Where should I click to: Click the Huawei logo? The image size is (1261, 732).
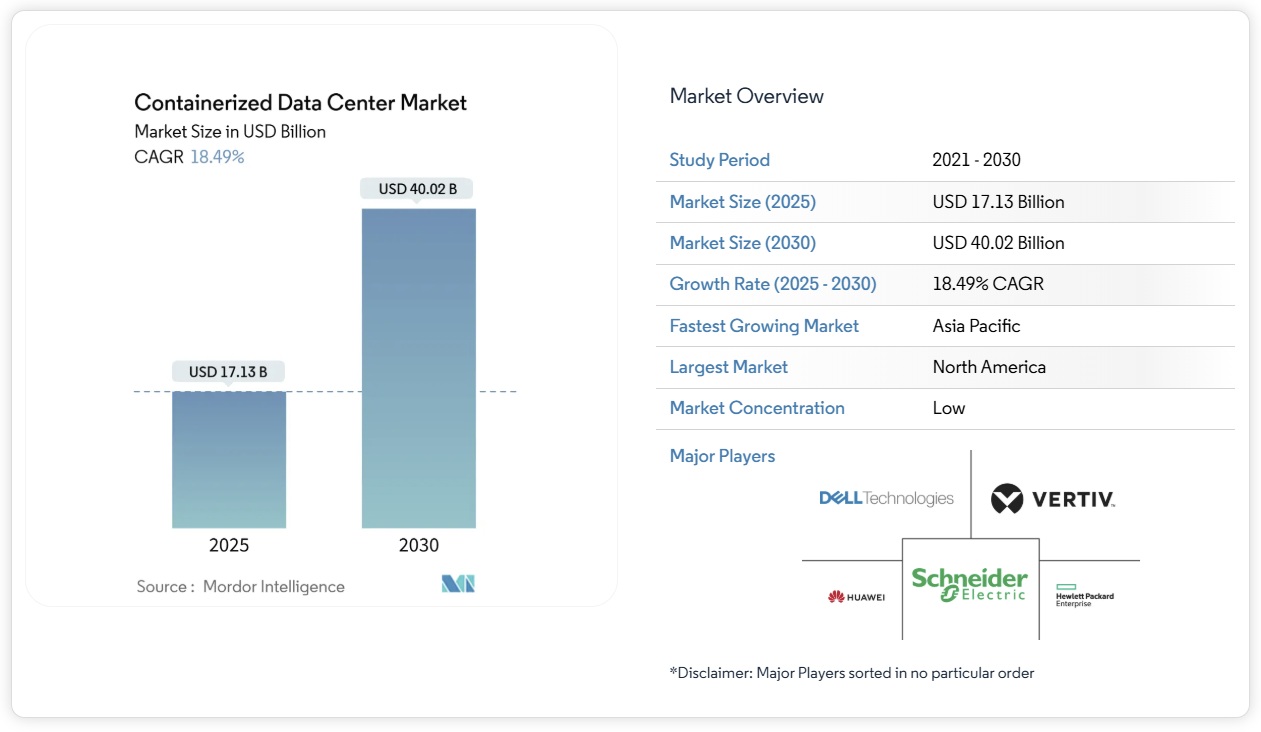856,597
